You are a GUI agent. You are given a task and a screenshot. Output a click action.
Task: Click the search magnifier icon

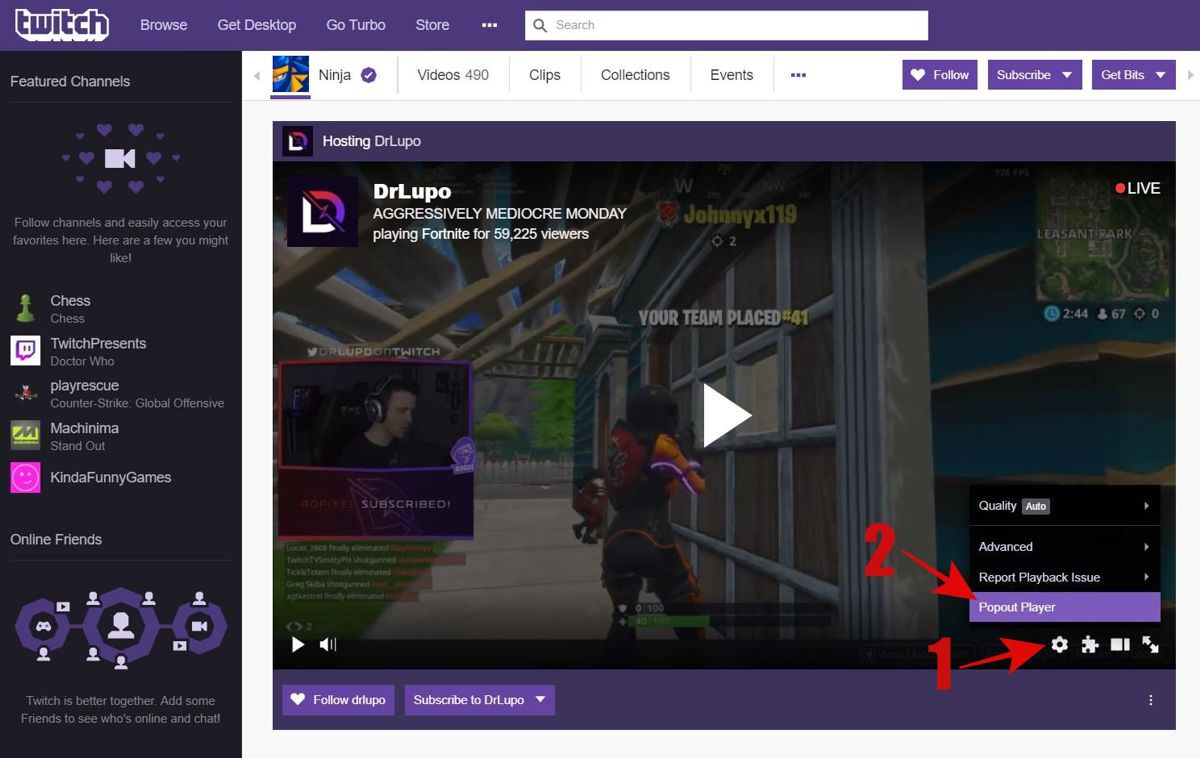point(540,25)
